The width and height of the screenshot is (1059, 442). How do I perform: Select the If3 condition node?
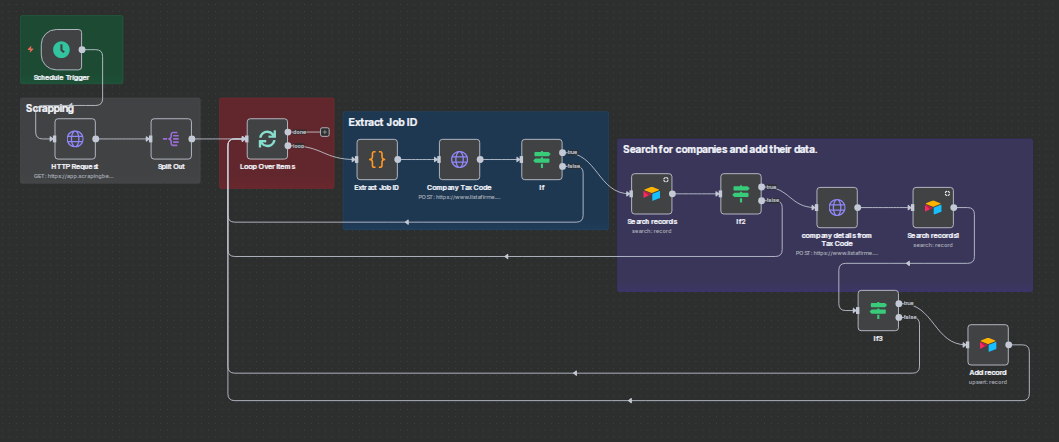click(878, 310)
